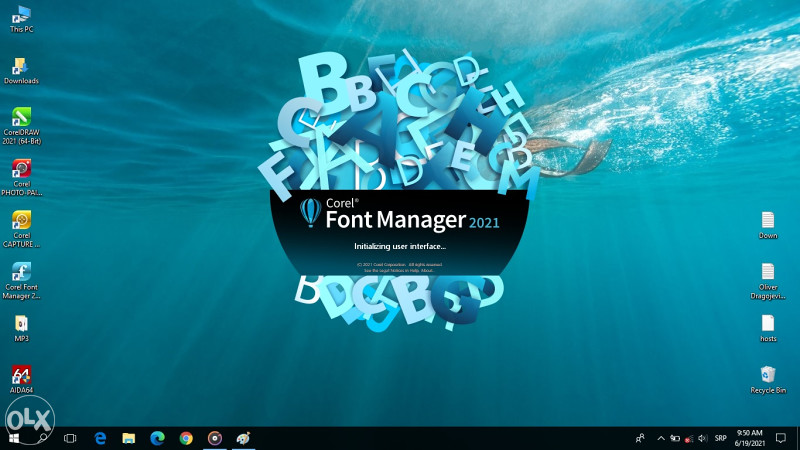Open Task View in the taskbar
Image resolution: width=800 pixels, height=450 pixels.
(x=70, y=438)
